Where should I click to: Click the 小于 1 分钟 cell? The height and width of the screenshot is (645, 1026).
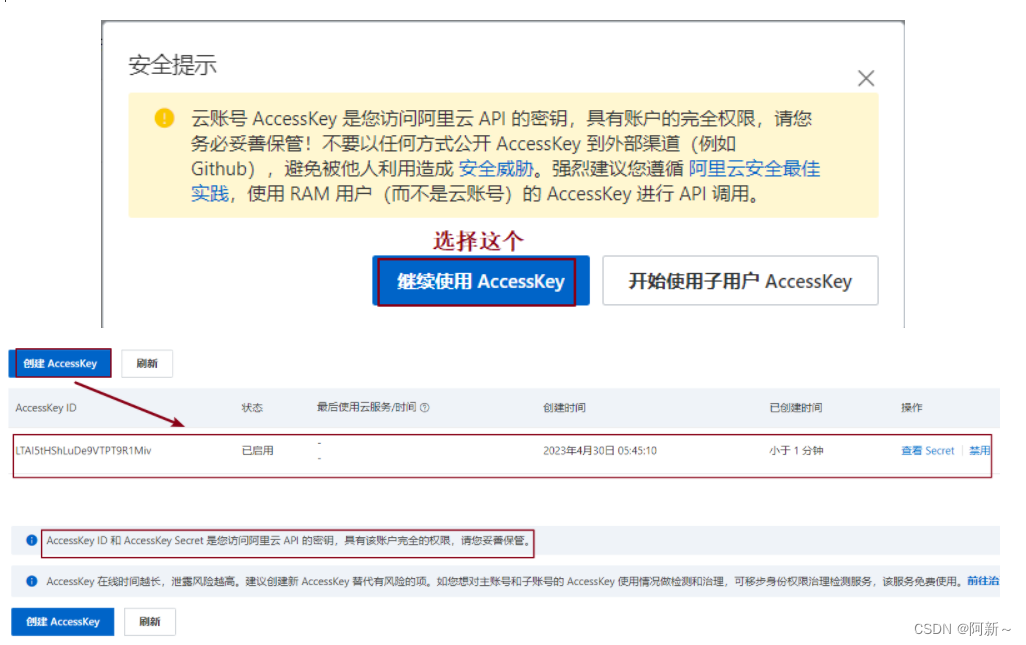pyautogui.click(x=796, y=451)
